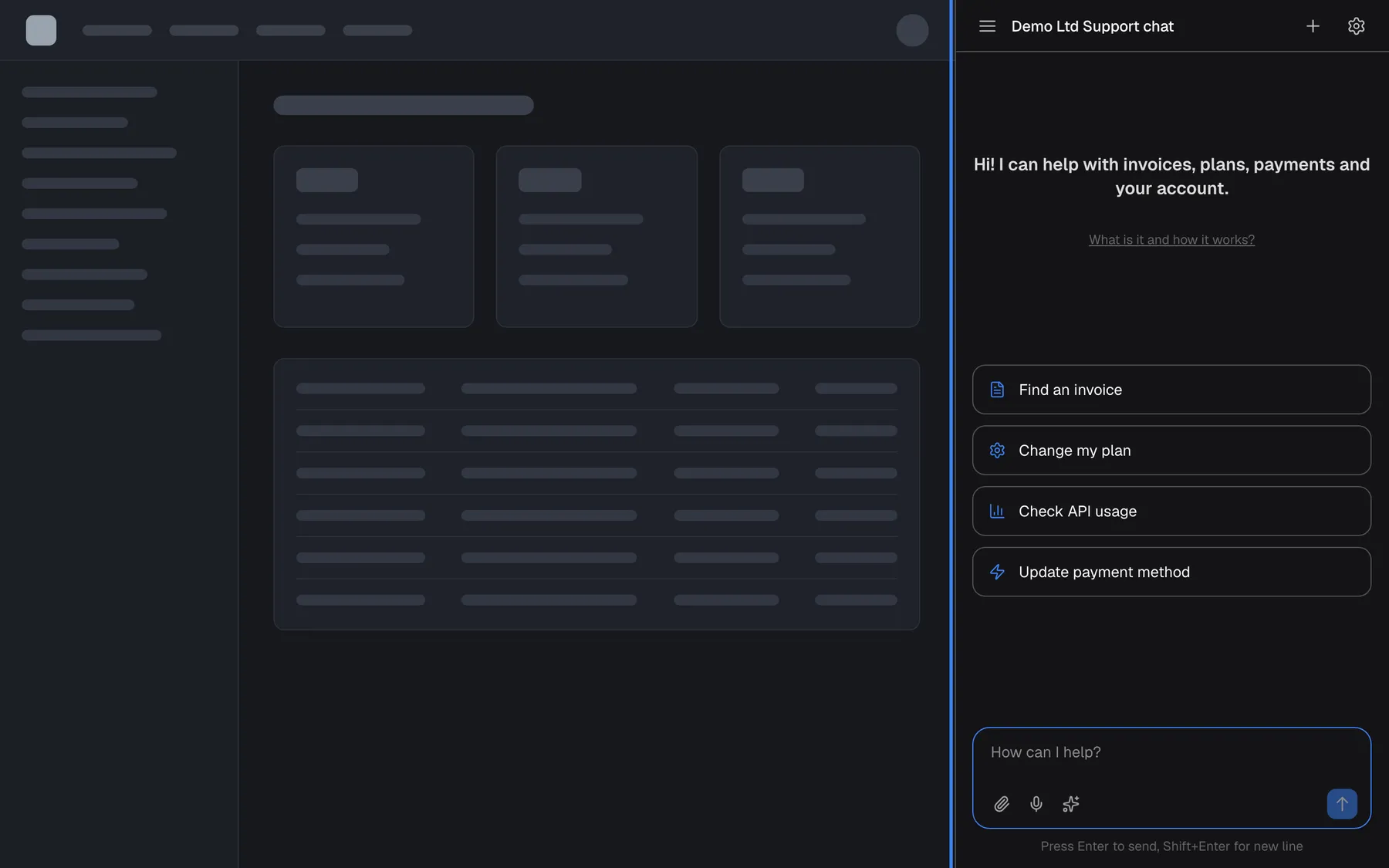
Task: Select 'Check API usage' suggestion
Action: tap(1171, 511)
